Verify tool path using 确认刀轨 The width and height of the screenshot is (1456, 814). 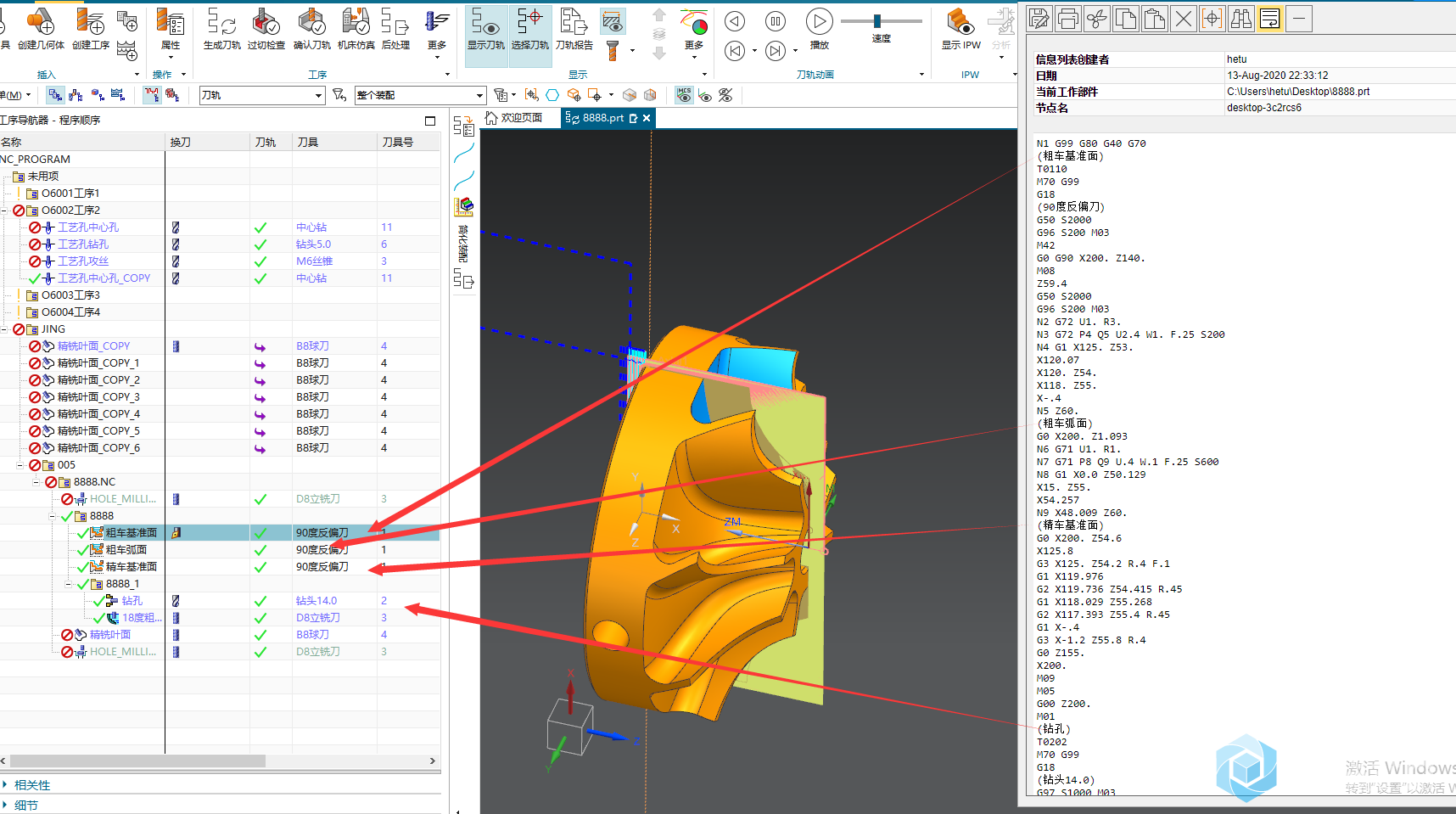[x=311, y=28]
